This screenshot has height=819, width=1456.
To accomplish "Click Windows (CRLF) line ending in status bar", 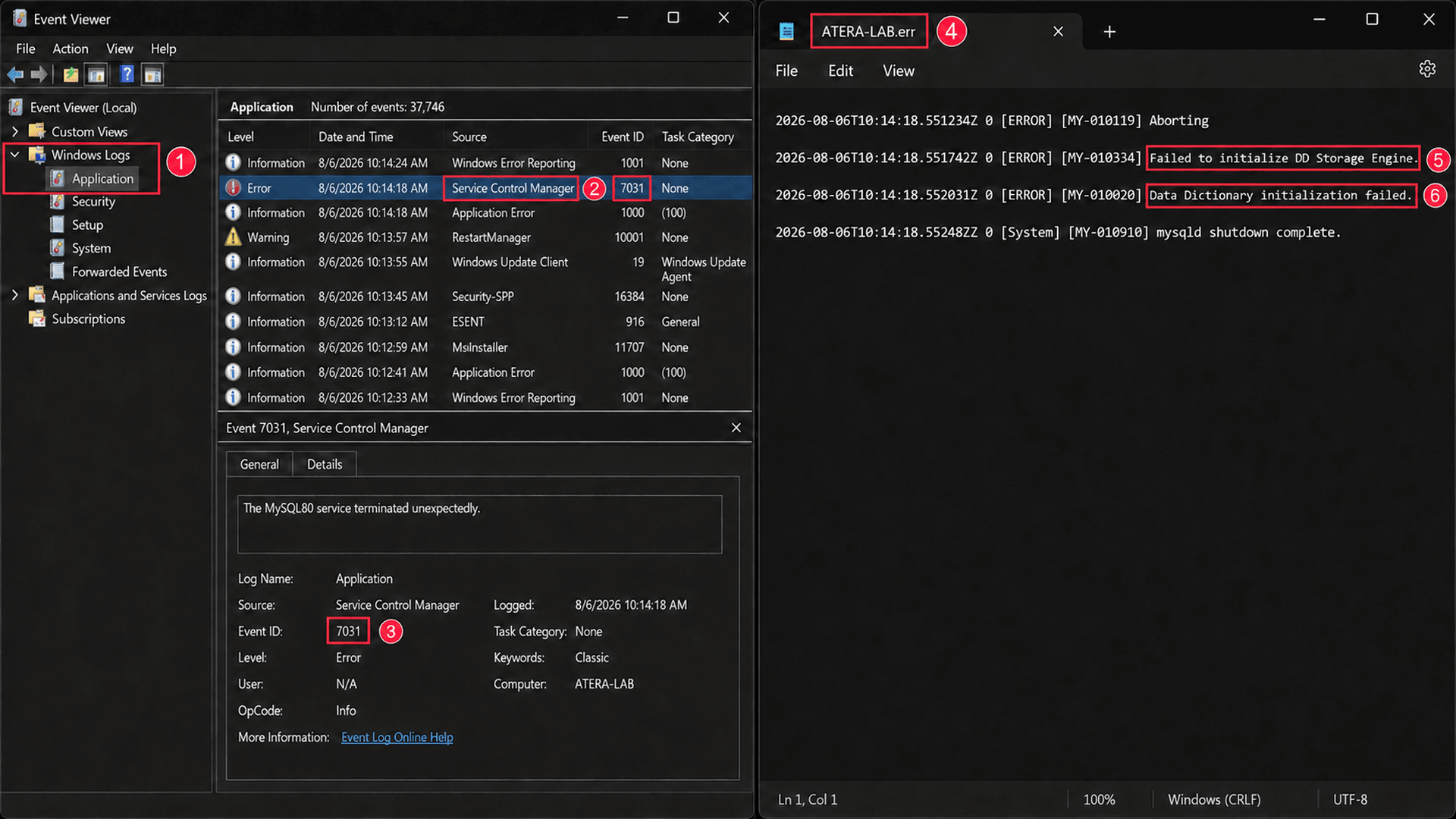I will pyautogui.click(x=1214, y=799).
